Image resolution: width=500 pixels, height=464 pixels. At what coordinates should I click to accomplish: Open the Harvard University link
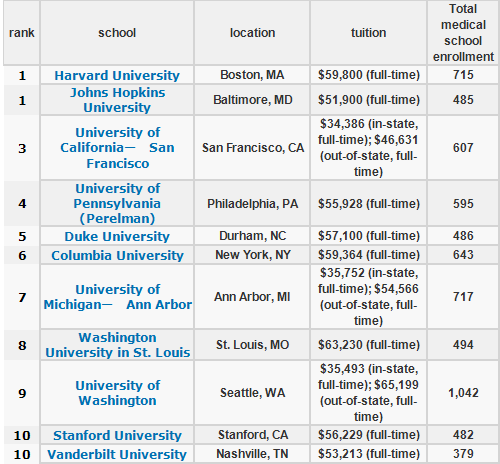pyautogui.click(x=117, y=75)
